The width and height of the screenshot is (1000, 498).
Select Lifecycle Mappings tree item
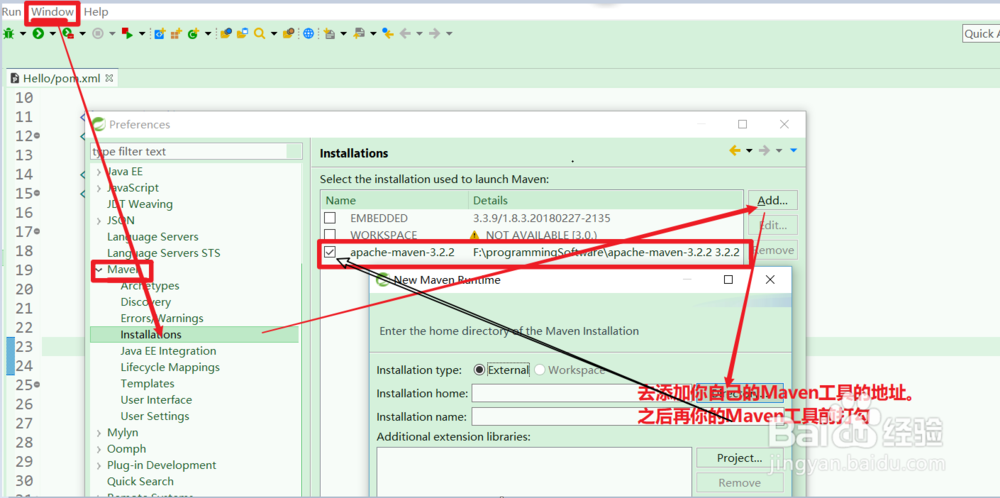point(170,367)
